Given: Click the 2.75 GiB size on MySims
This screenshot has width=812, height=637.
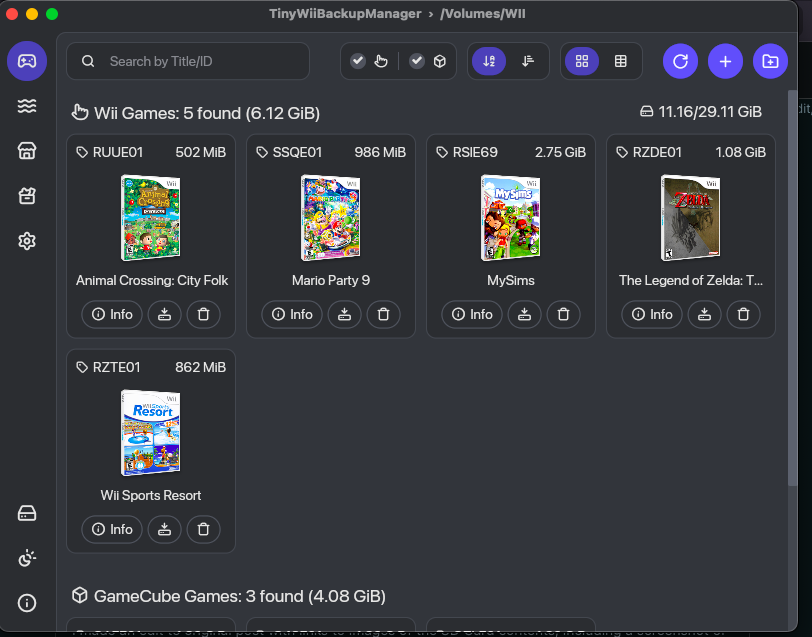Looking at the screenshot, I should click(560, 152).
